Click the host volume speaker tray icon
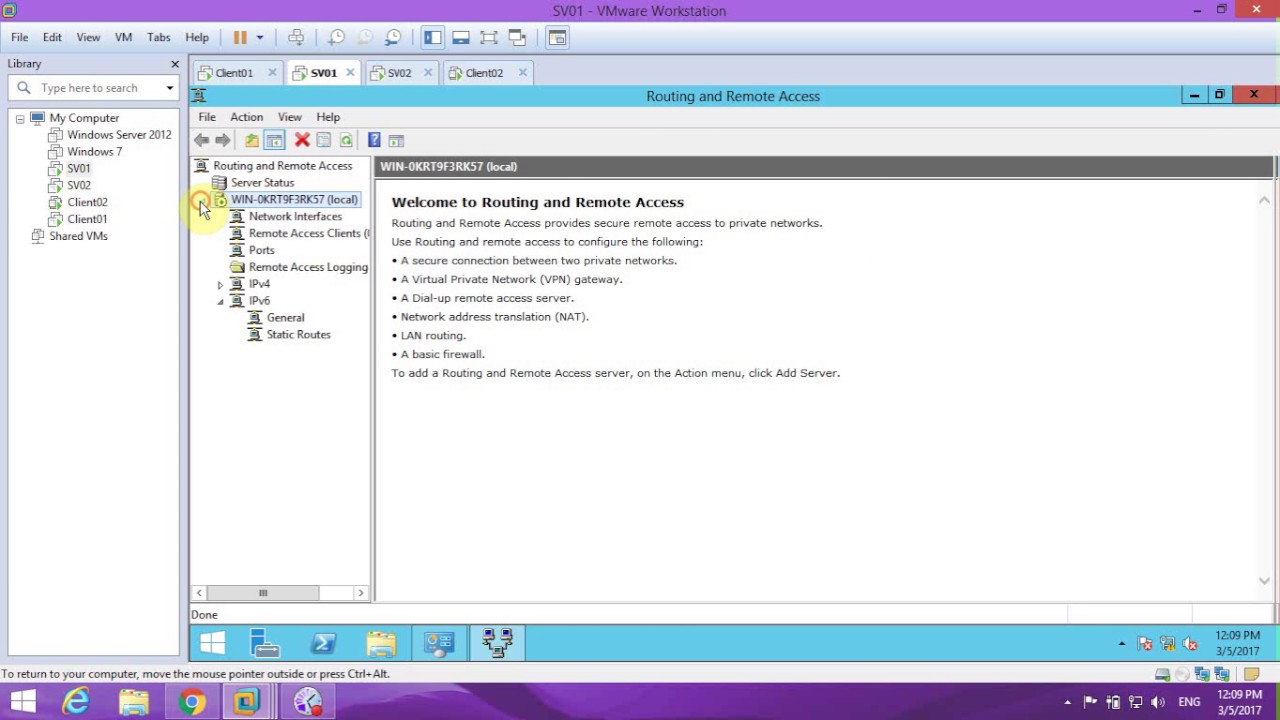The height and width of the screenshot is (720, 1280). pyautogui.click(x=1159, y=702)
